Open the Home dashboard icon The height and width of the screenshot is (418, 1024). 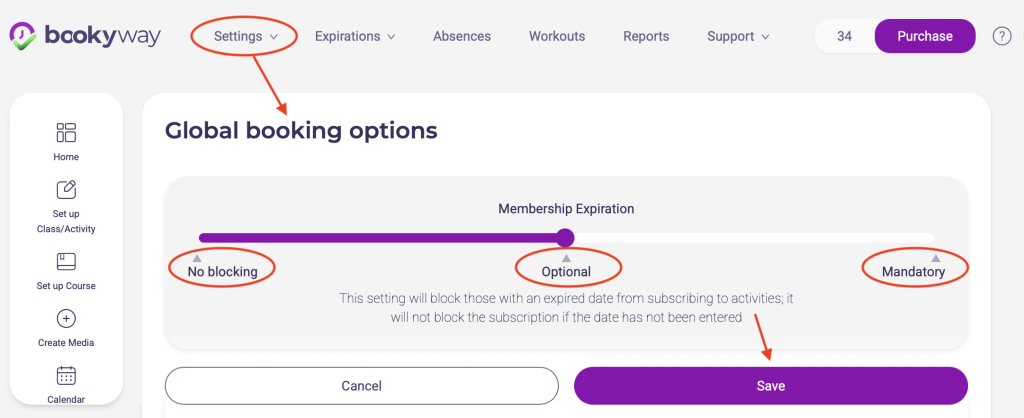(x=66, y=133)
